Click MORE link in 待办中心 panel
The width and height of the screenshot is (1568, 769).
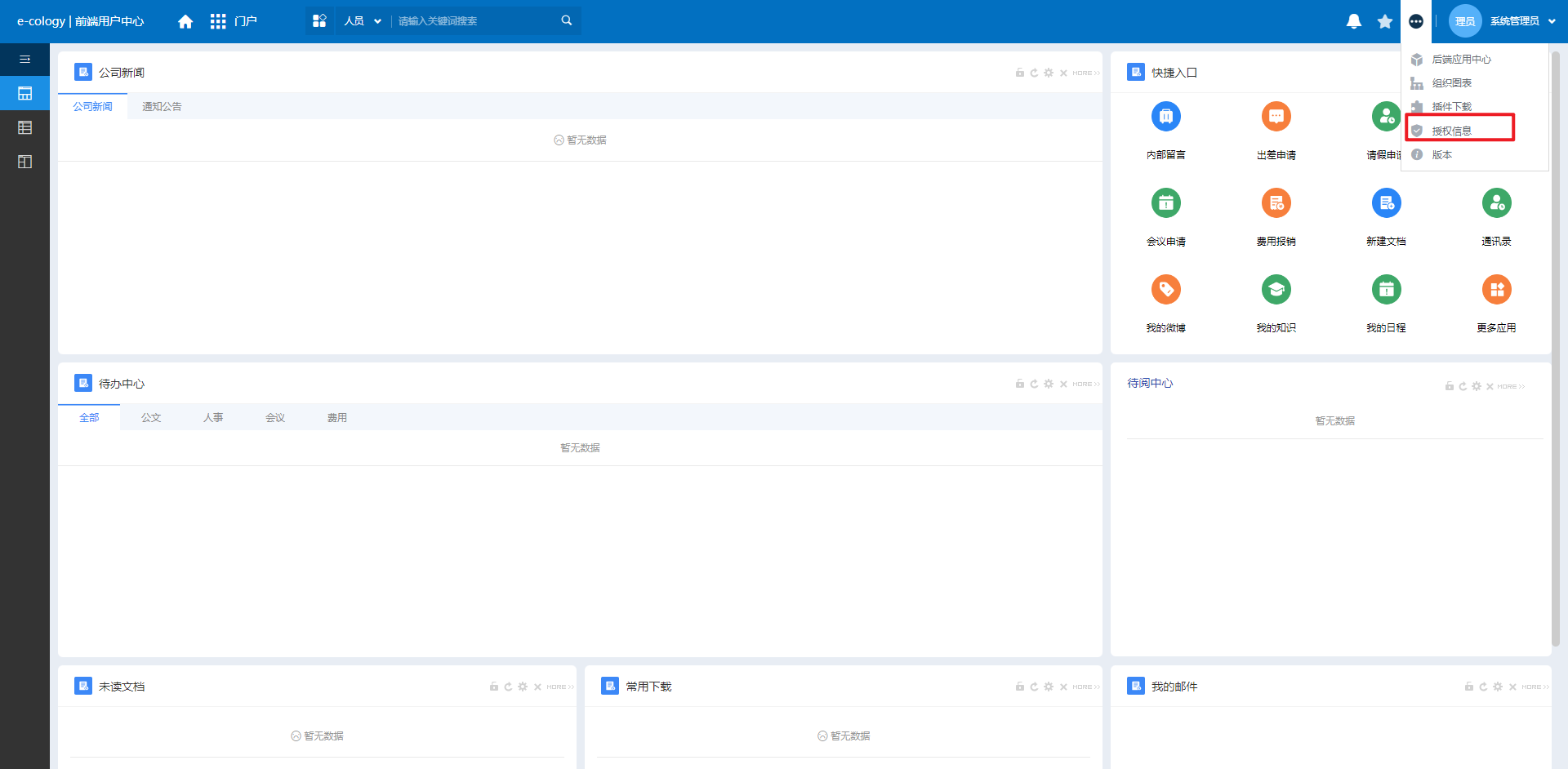1086,384
